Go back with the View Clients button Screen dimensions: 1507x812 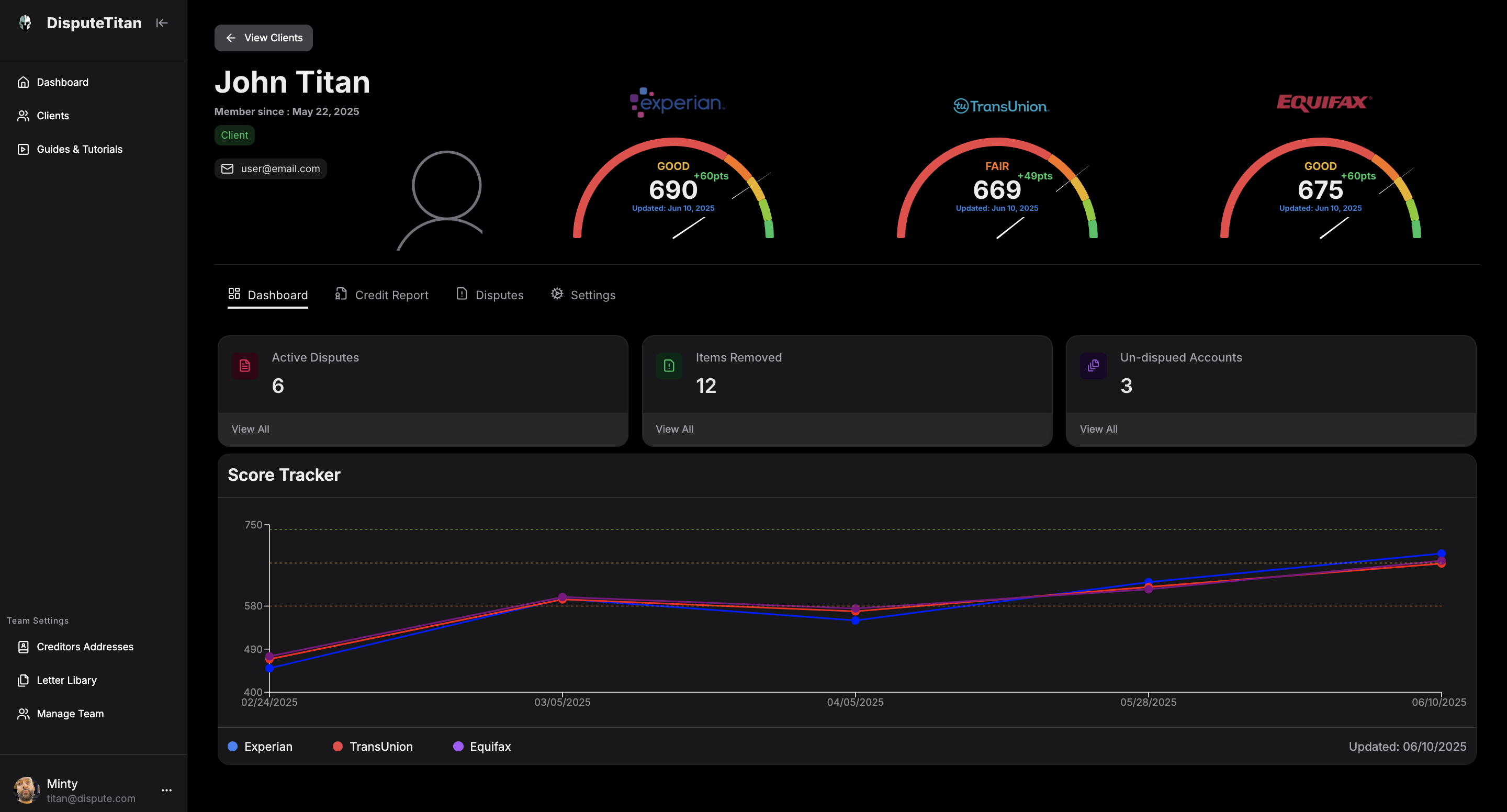click(x=263, y=38)
